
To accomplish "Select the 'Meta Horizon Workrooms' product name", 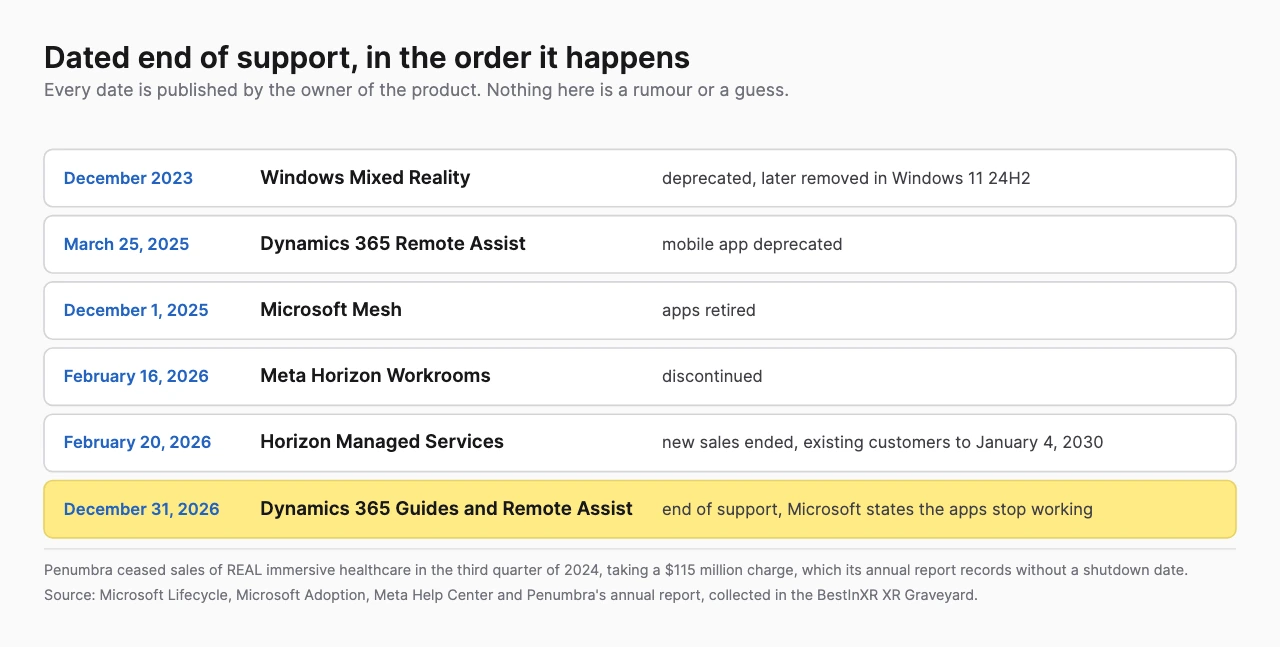I will [x=375, y=376].
